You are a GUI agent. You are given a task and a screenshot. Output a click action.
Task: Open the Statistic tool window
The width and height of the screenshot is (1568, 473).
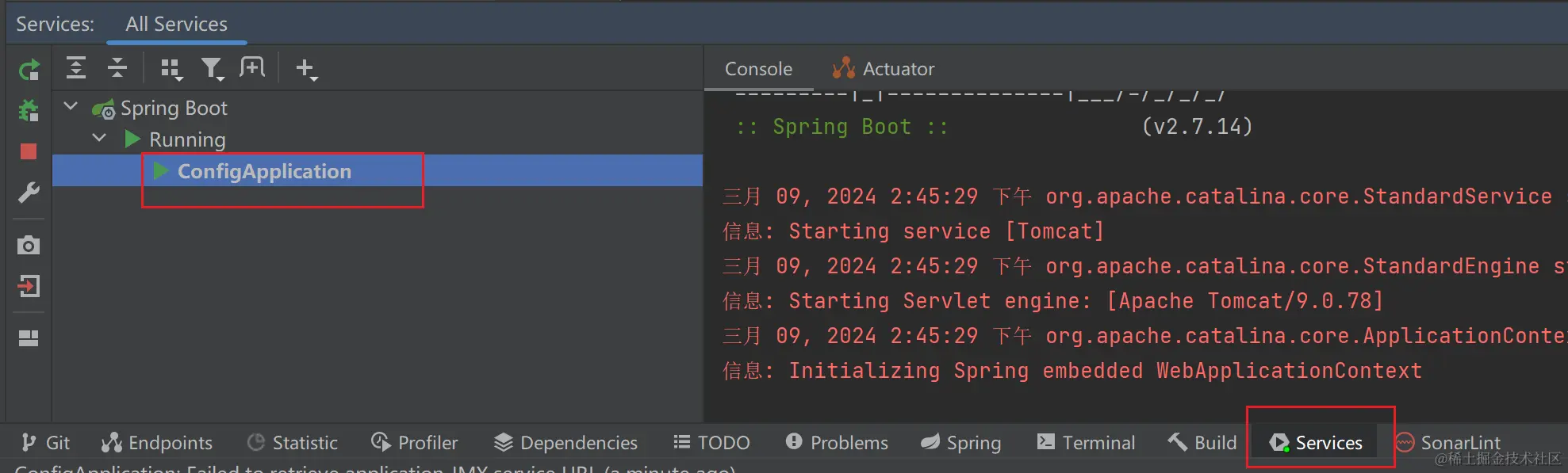coord(292,442)
